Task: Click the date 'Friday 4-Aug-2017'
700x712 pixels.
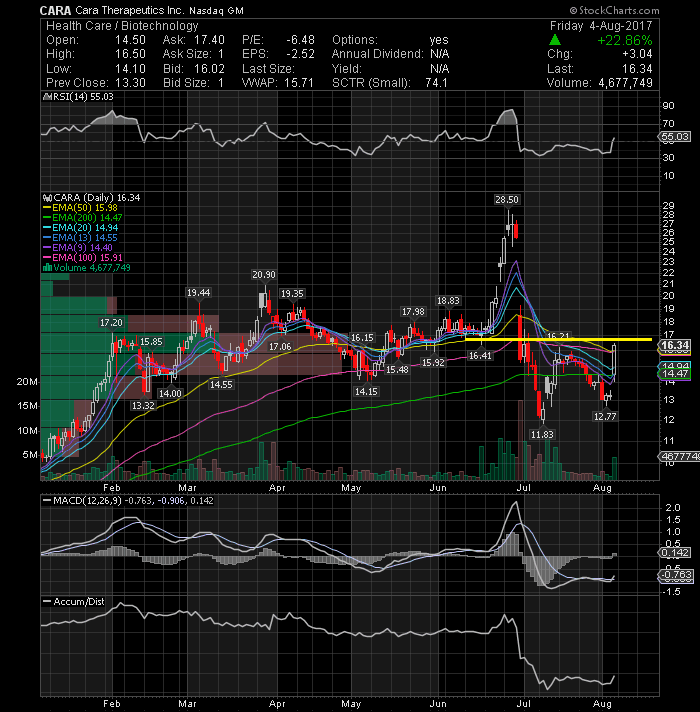Action: (601, 25)
